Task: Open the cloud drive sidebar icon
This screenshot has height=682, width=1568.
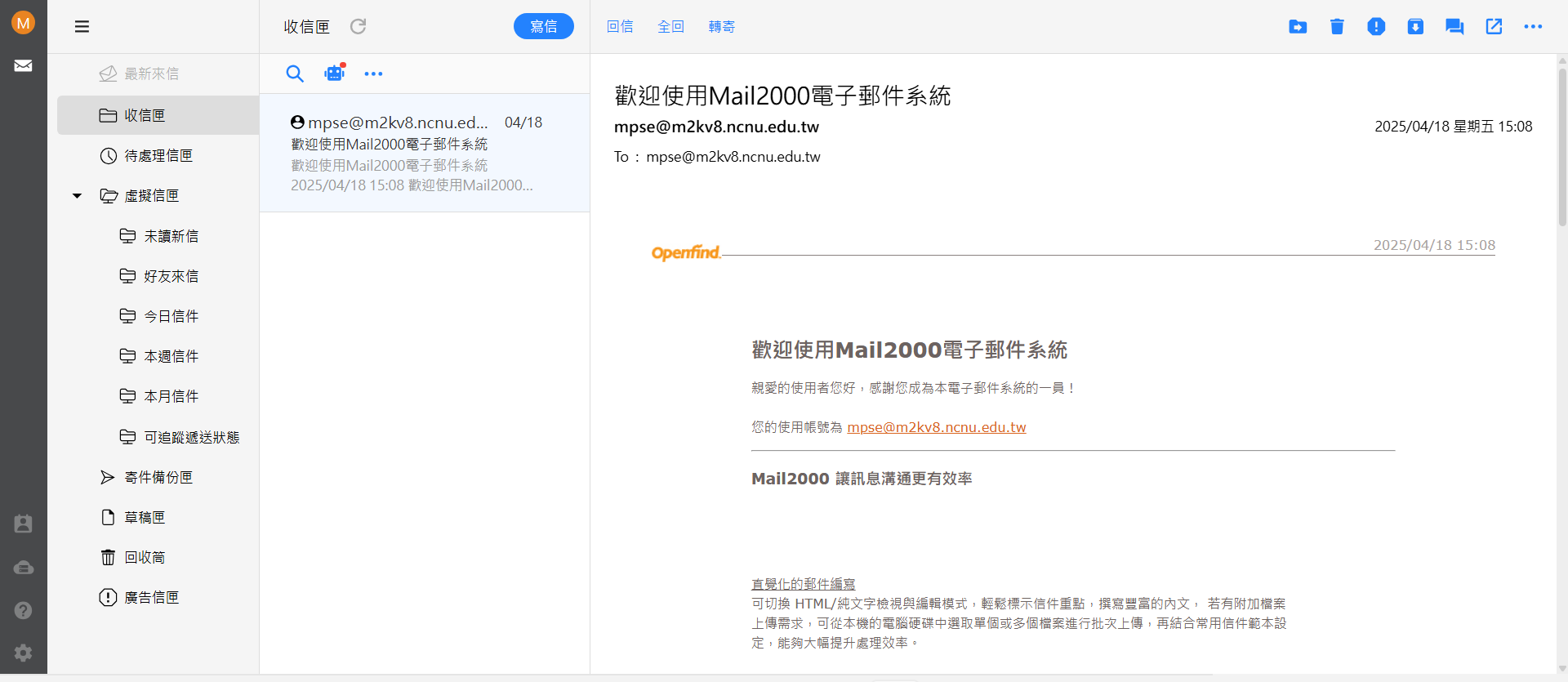Action: [x=23, y=567]
